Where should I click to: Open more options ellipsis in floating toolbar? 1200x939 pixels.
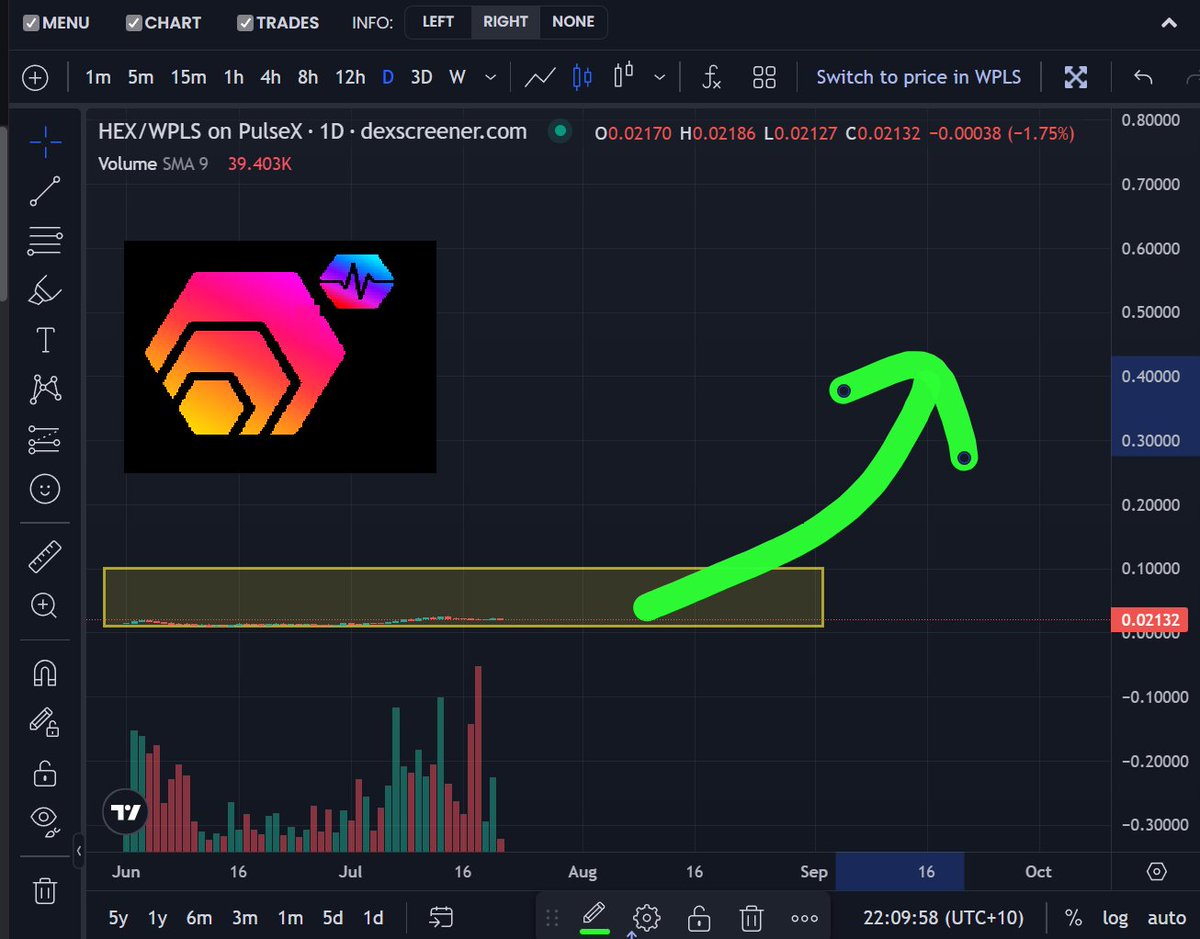[804, 917]
